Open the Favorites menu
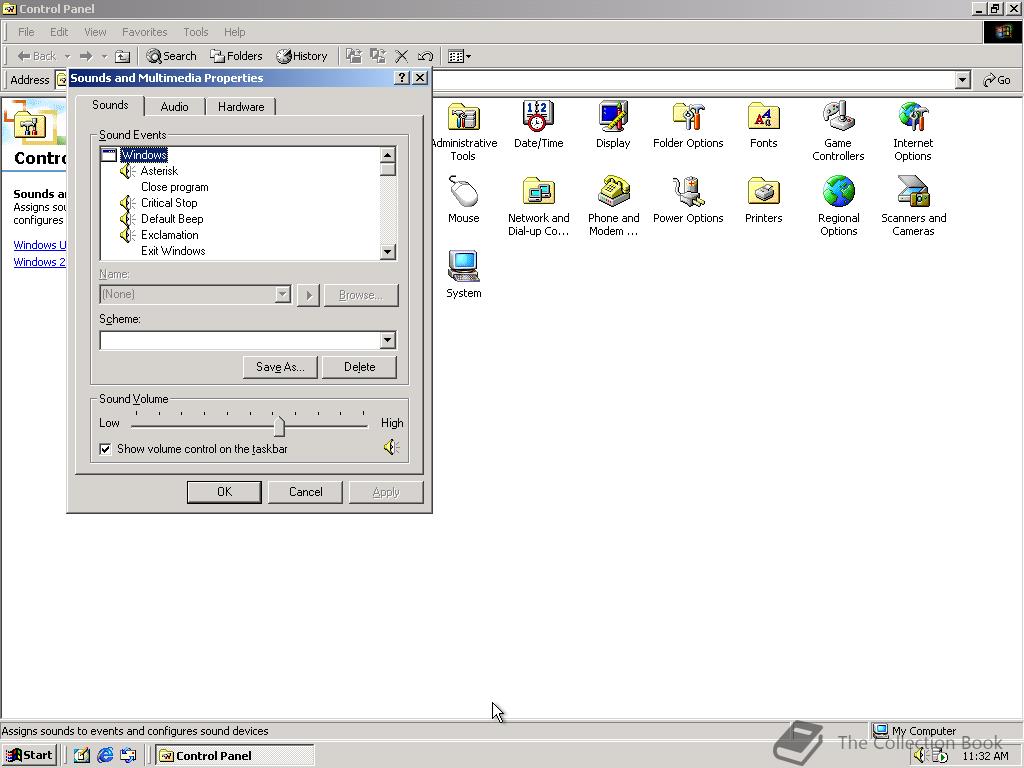This screenshot has width=1024, height=768. pyautogui.click(x=144, y=32)
